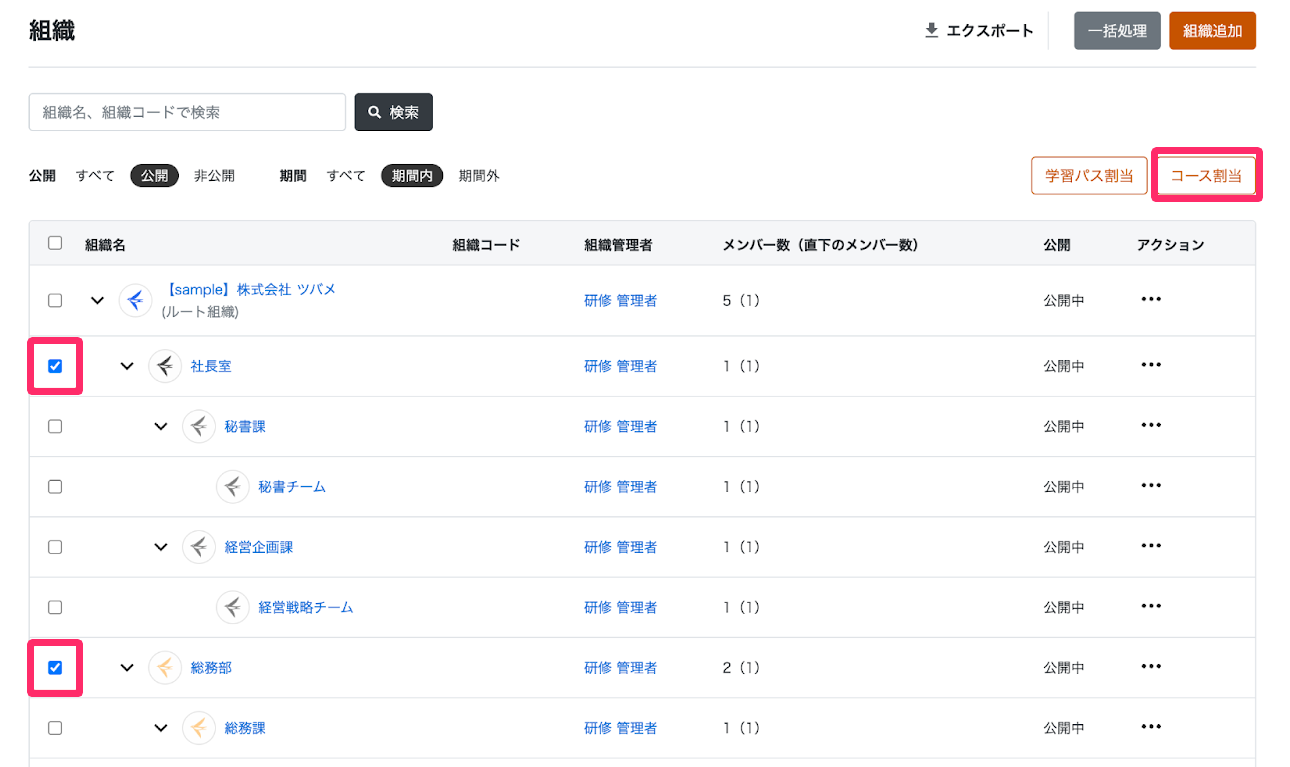The height and width of the screenshot is (767, 1290).
Task: Open the 総務部 organization link
Action: [x=211, y=667]
